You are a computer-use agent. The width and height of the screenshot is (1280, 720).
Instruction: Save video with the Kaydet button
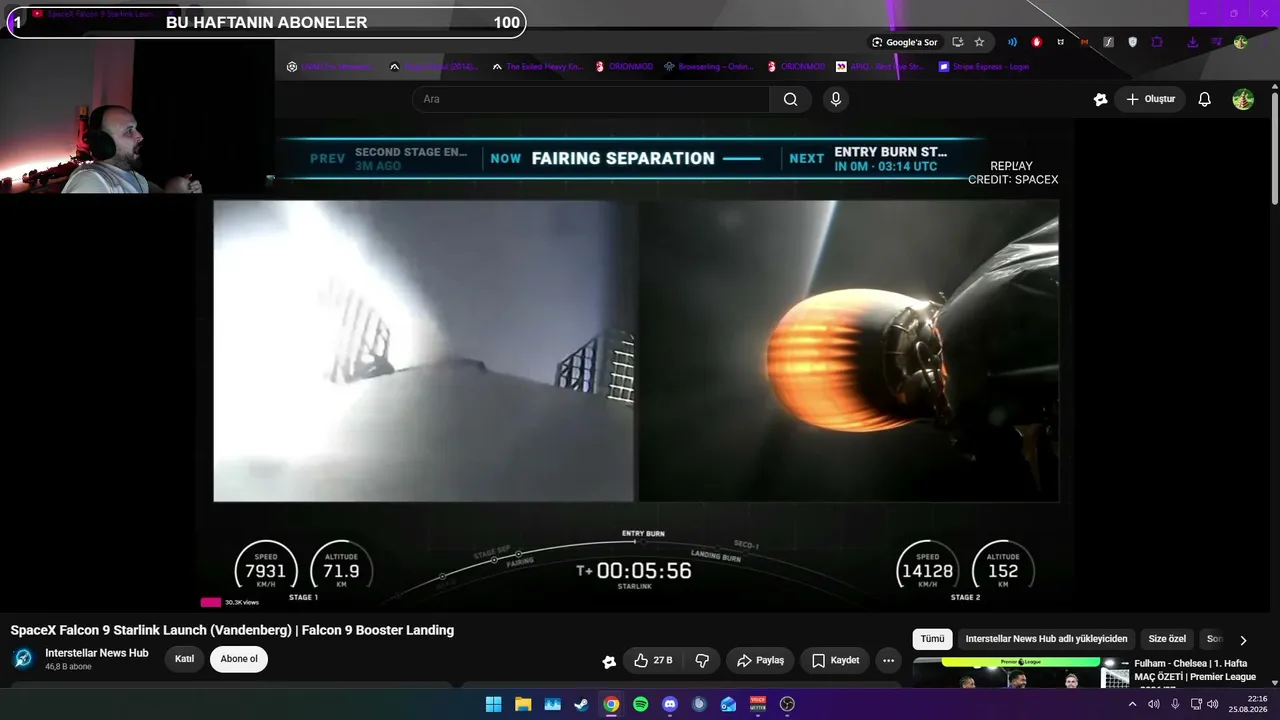click(x=835, y=660)
